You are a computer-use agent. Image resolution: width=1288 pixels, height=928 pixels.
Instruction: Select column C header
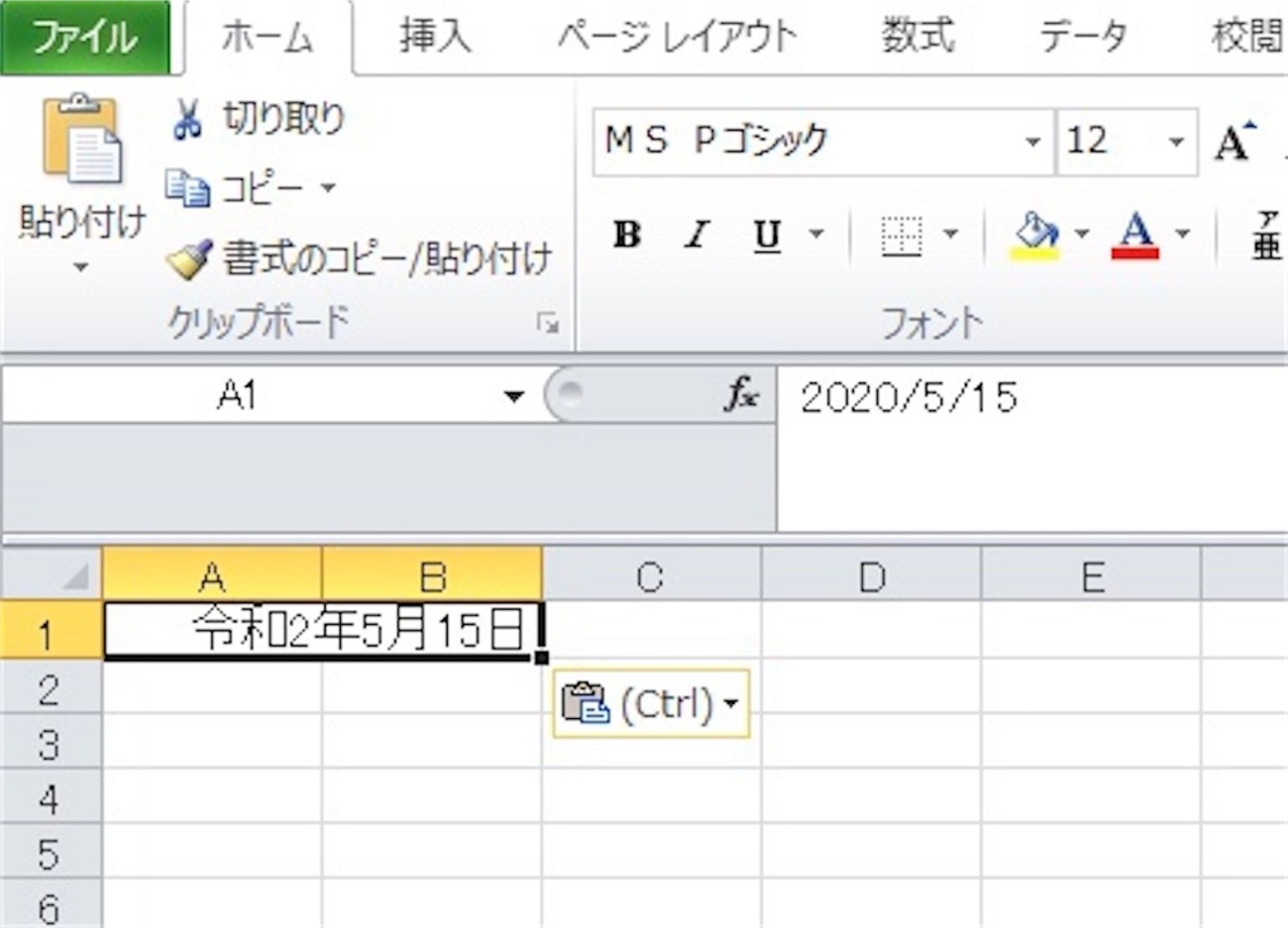[652, 574]
